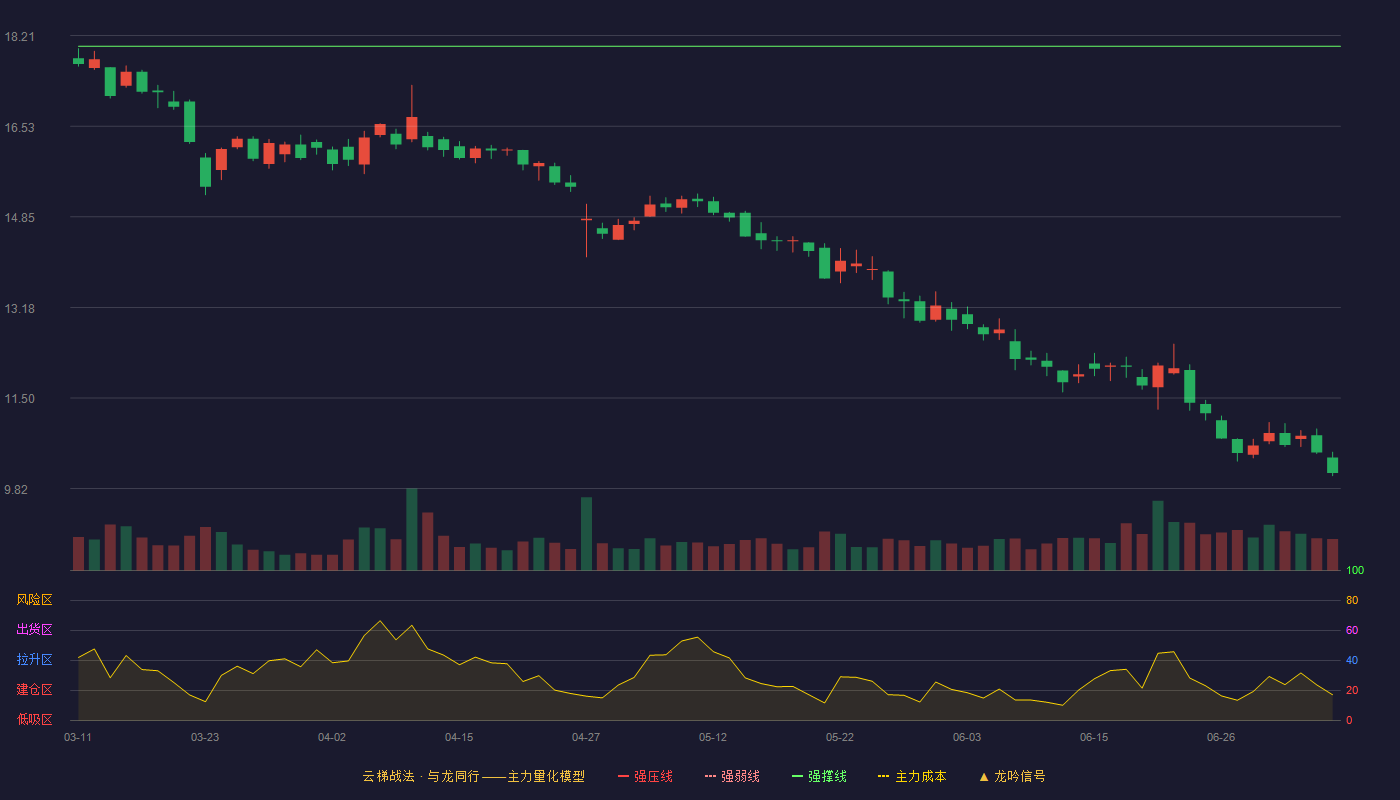Click the 低吸区 zone label
Screen dimensions: 1400x800
(x=34, y=719)
